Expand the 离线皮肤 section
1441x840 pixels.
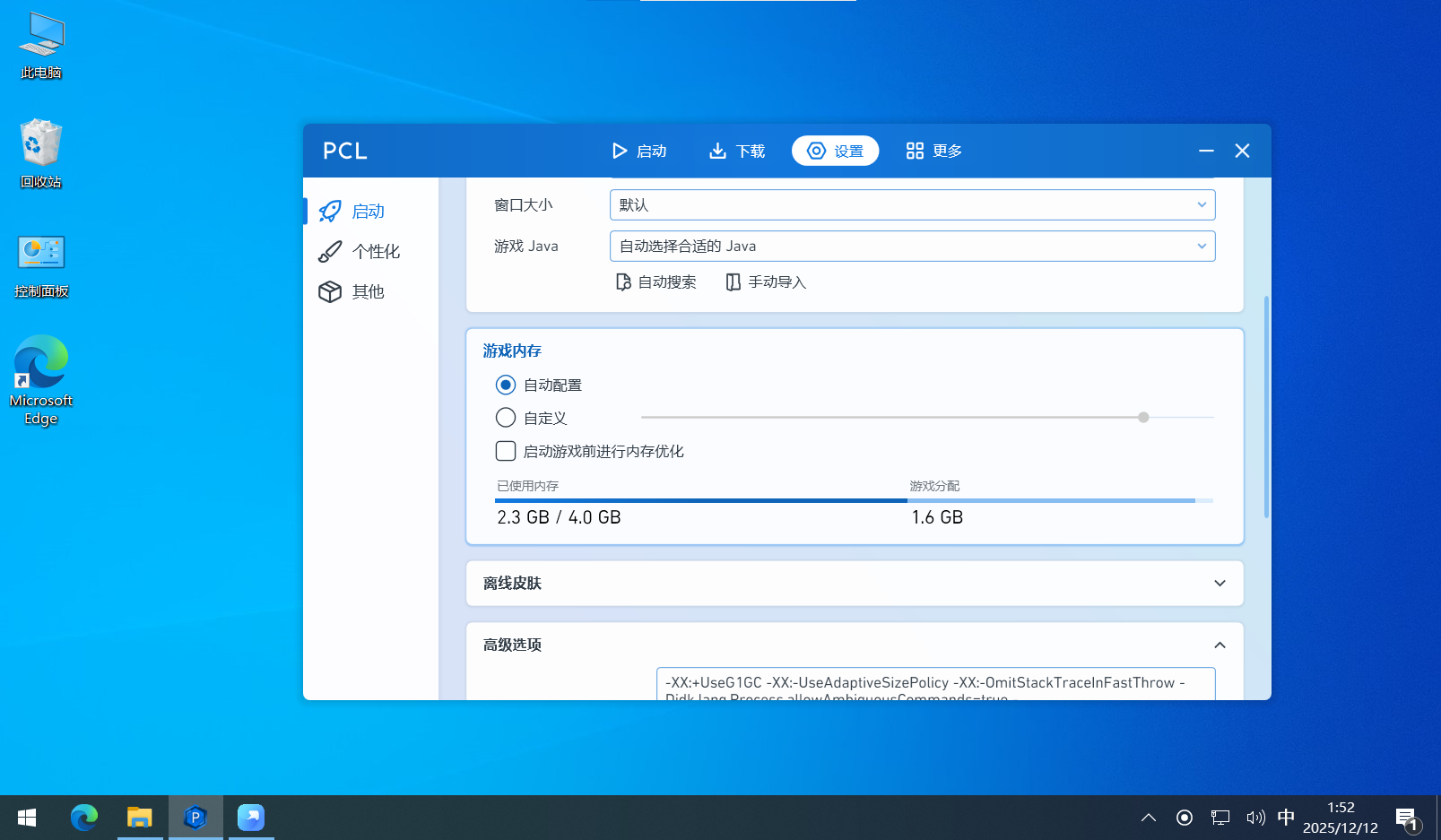(1220, 584)
